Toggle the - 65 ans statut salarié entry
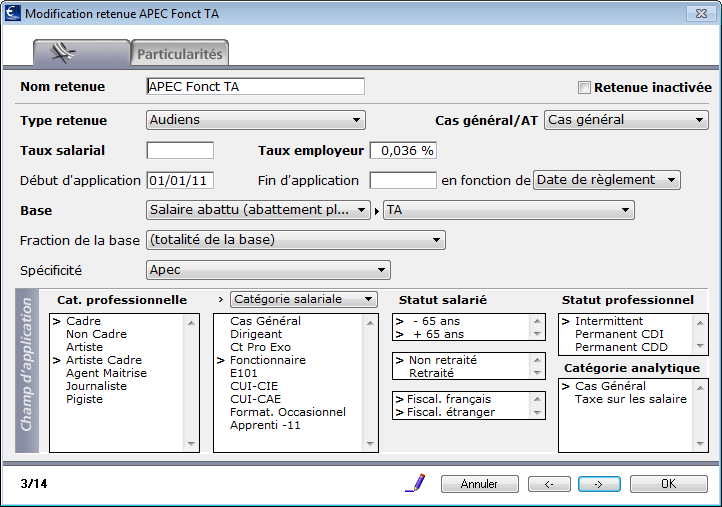 (x=436, y=321)
